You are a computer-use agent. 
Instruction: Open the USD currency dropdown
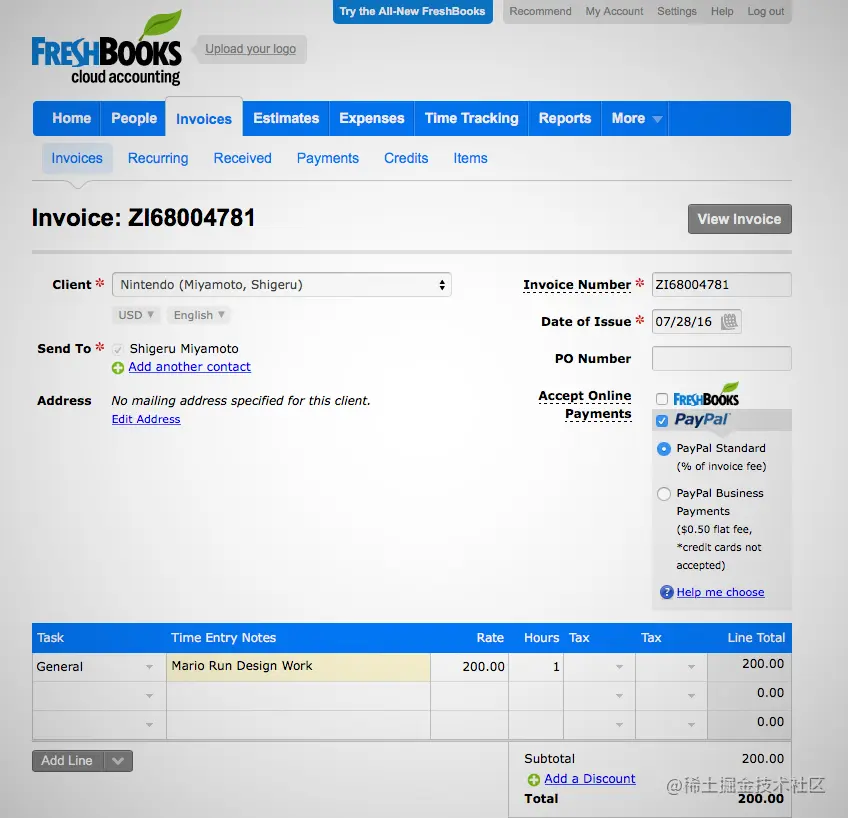[136, 315]
